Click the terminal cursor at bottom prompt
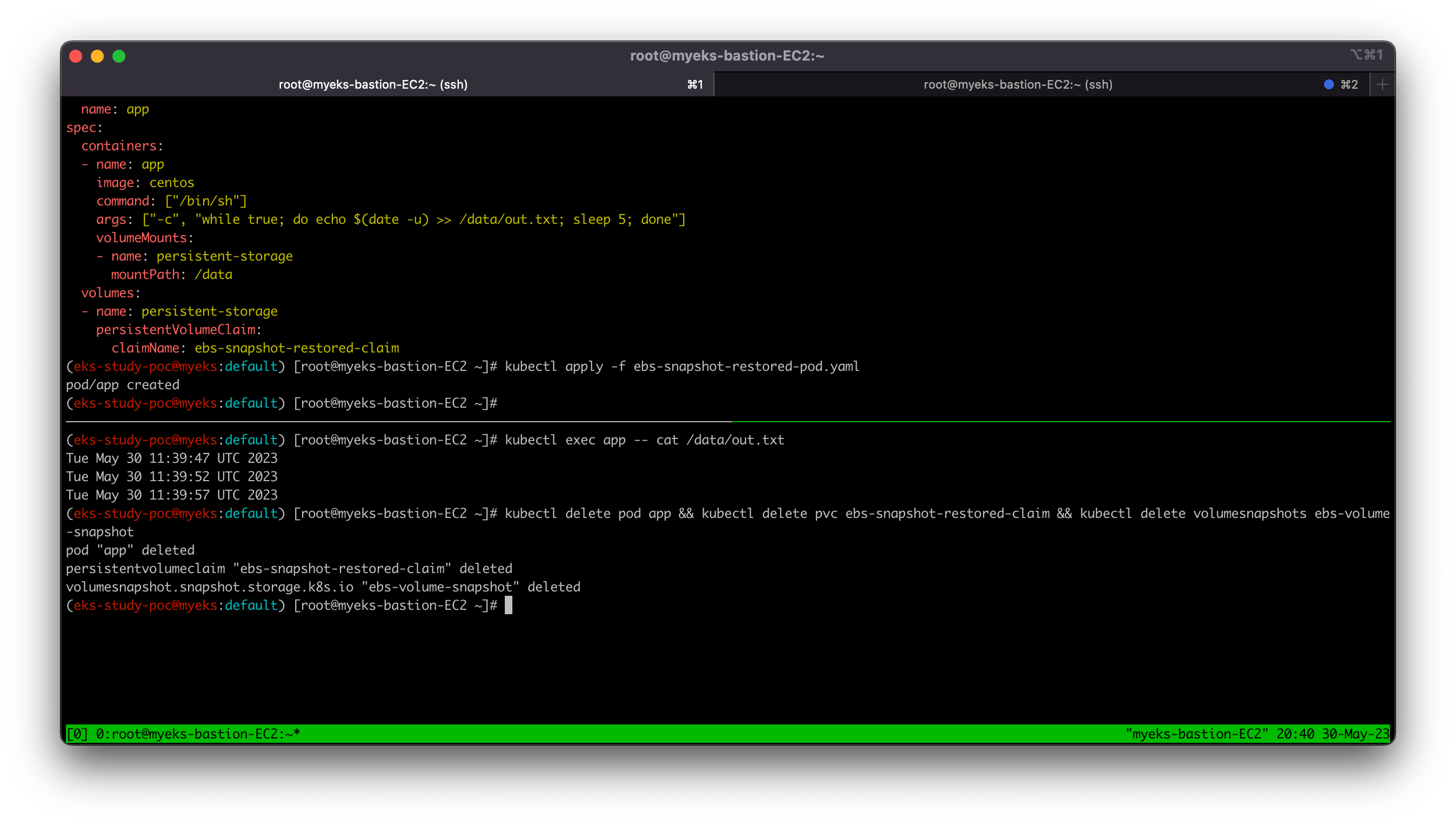 click(509, 605)
